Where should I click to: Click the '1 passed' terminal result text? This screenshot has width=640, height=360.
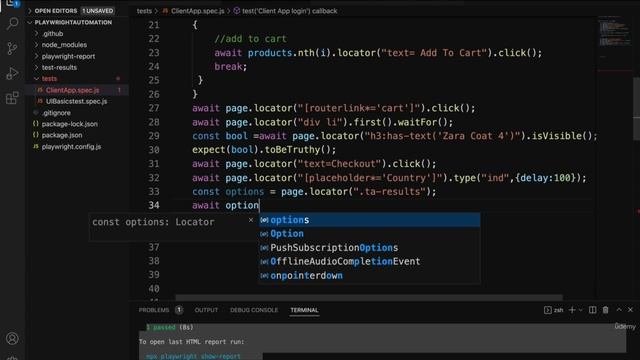161,327
